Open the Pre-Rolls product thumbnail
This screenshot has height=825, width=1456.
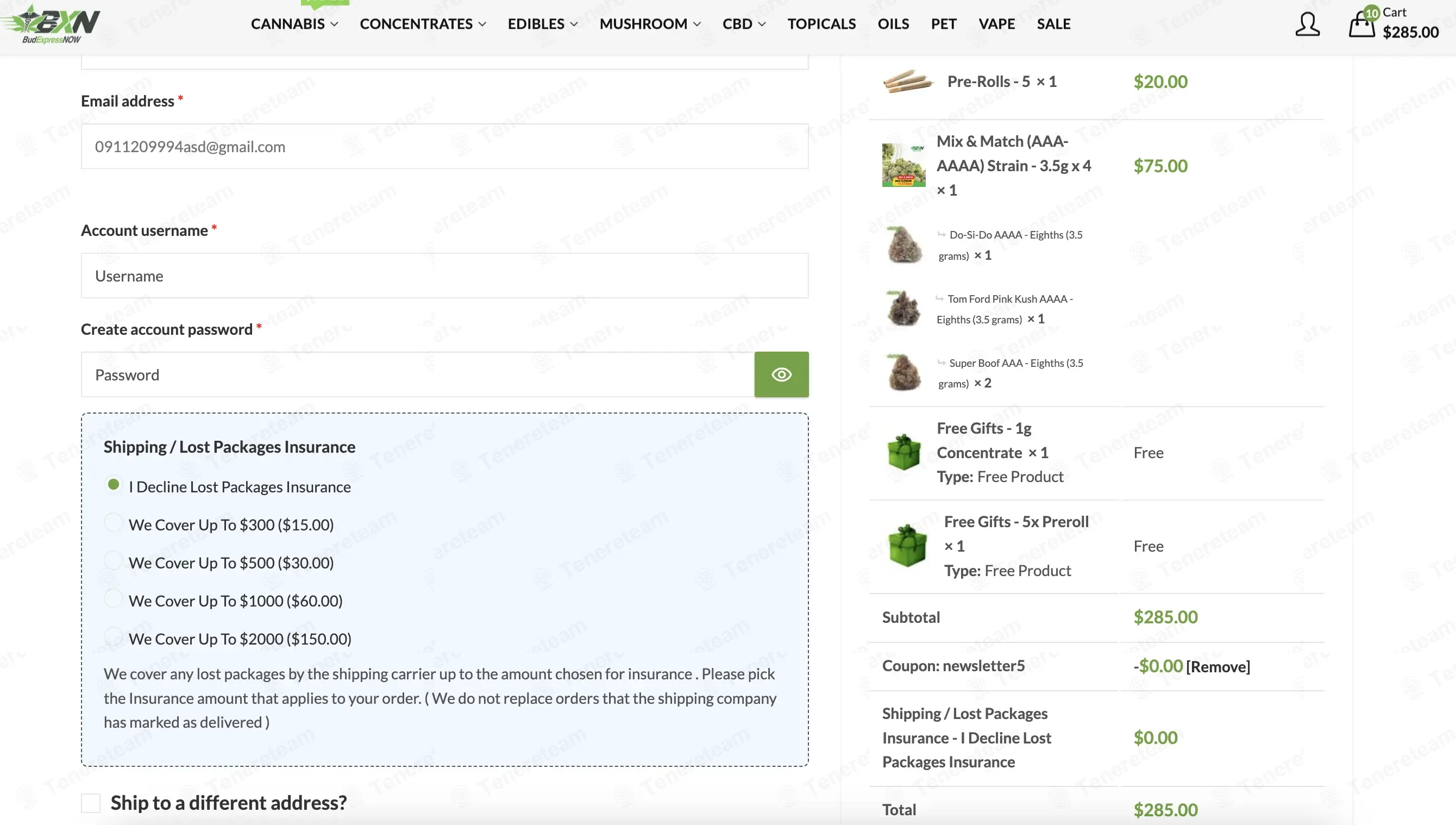(x=907, y=82)
